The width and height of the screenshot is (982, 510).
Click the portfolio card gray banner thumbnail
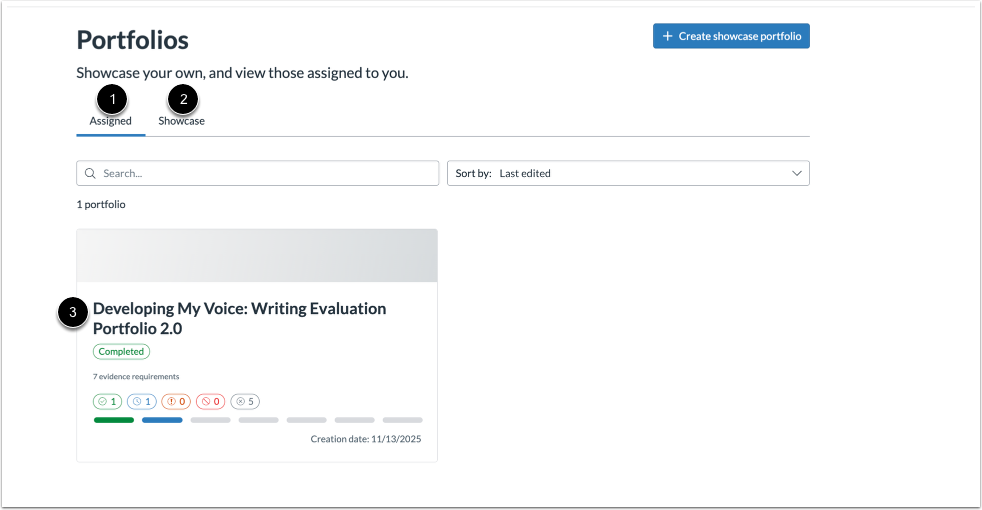257,255
